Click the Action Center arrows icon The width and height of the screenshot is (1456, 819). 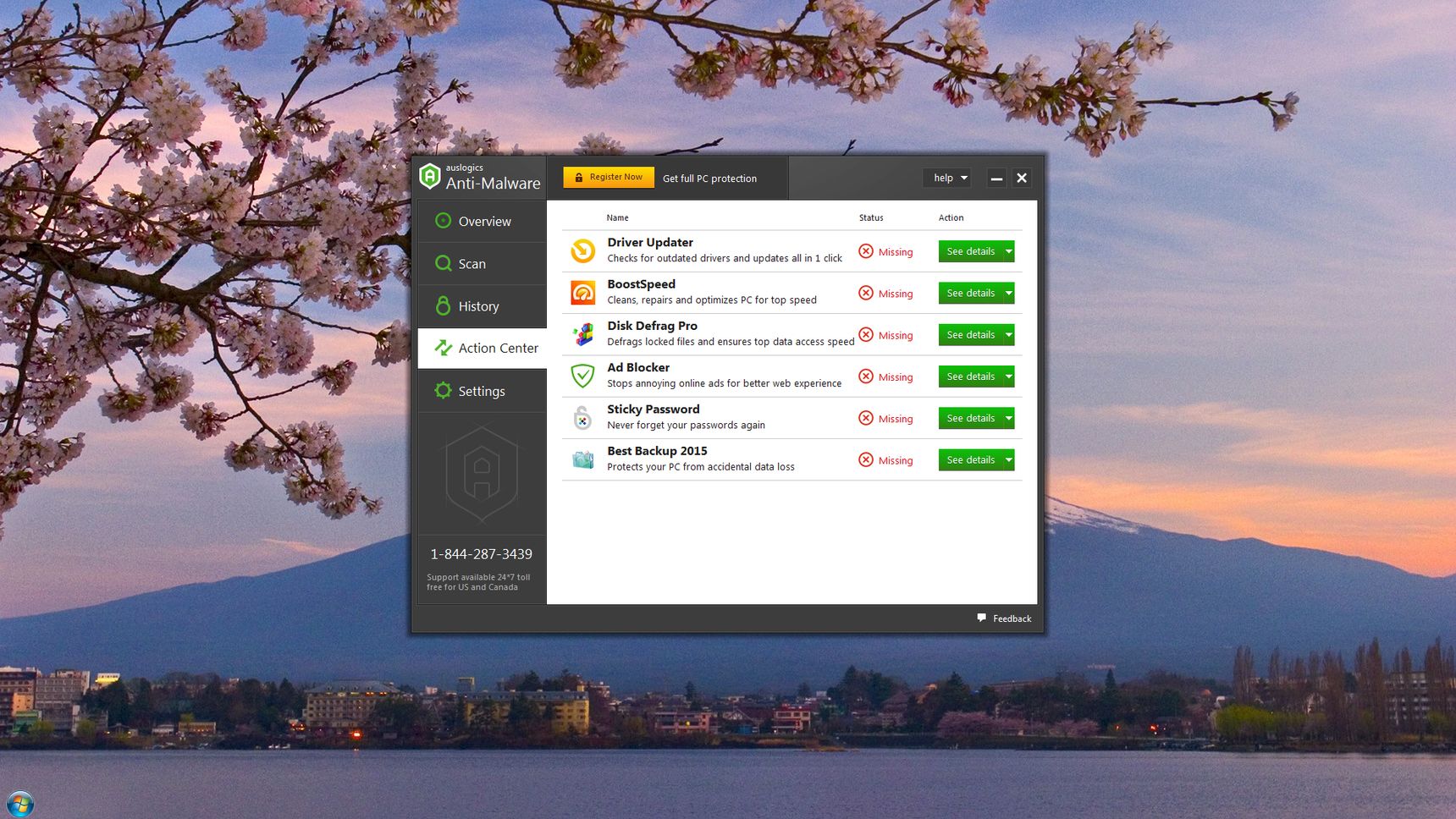tap(443, 348)
